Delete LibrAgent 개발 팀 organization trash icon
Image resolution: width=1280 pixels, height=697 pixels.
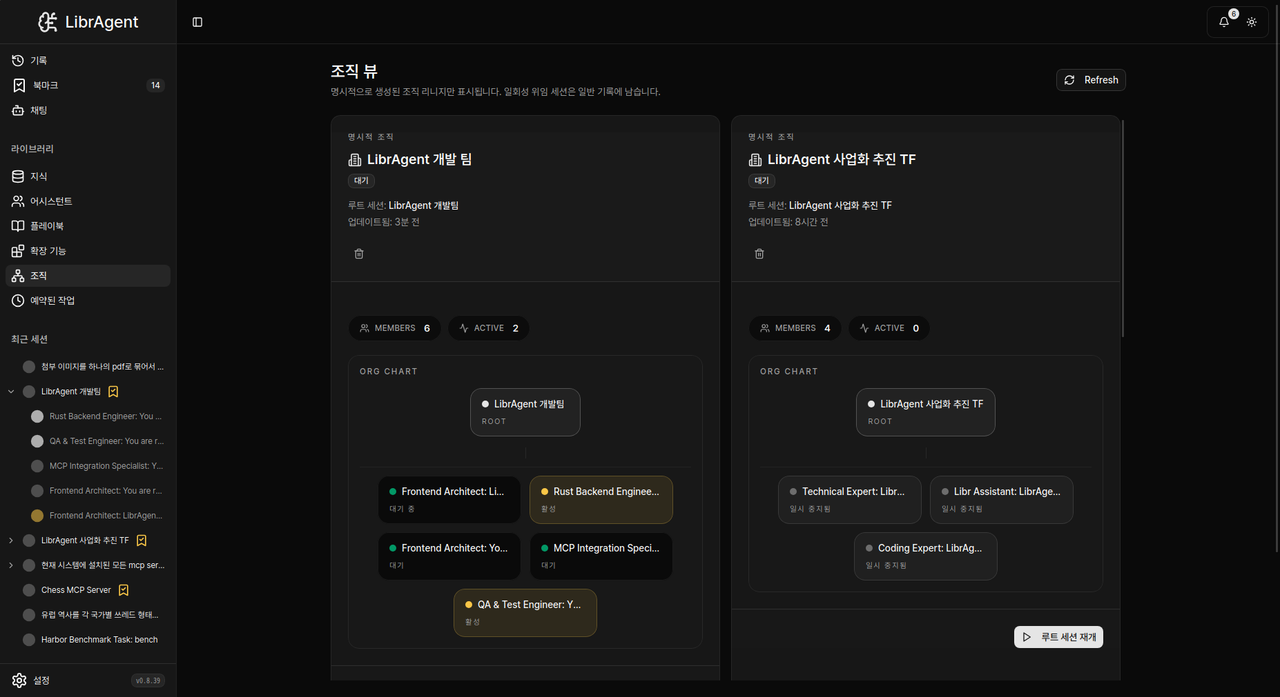point(359,254)
